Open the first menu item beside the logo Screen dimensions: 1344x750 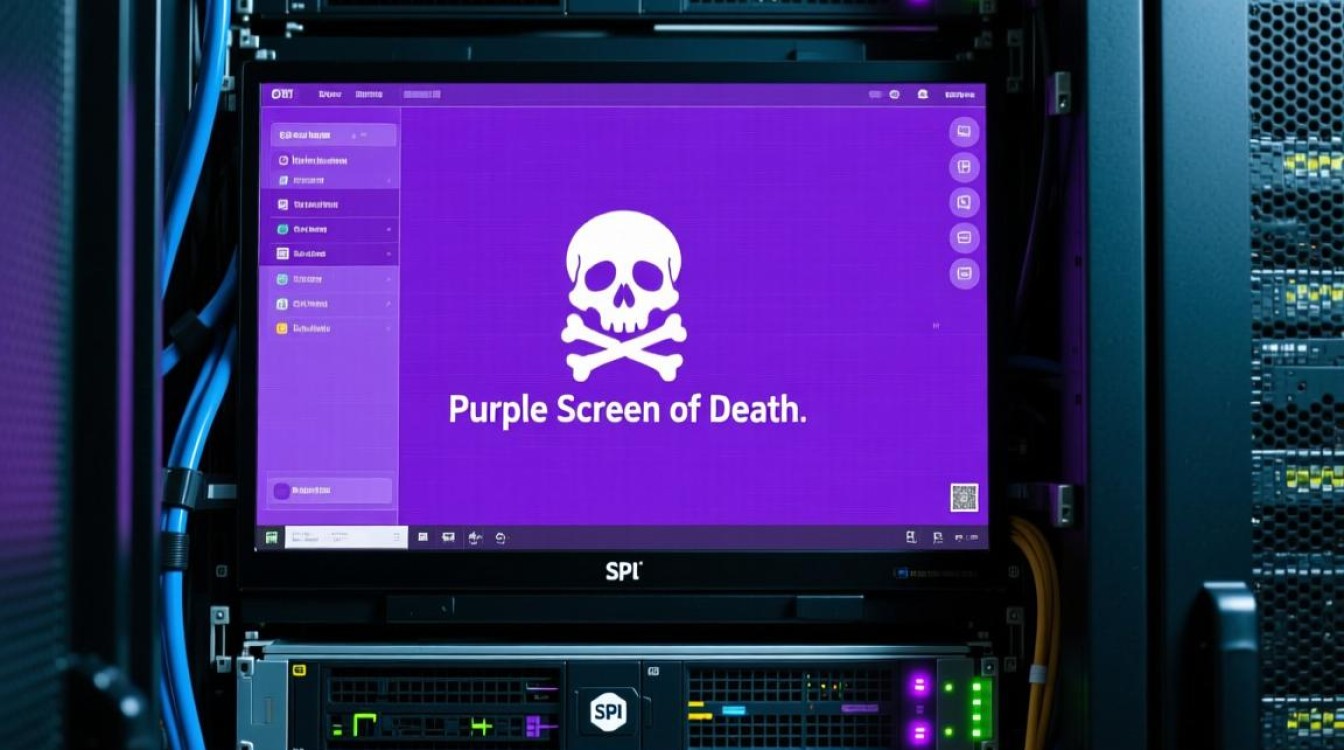329,94
